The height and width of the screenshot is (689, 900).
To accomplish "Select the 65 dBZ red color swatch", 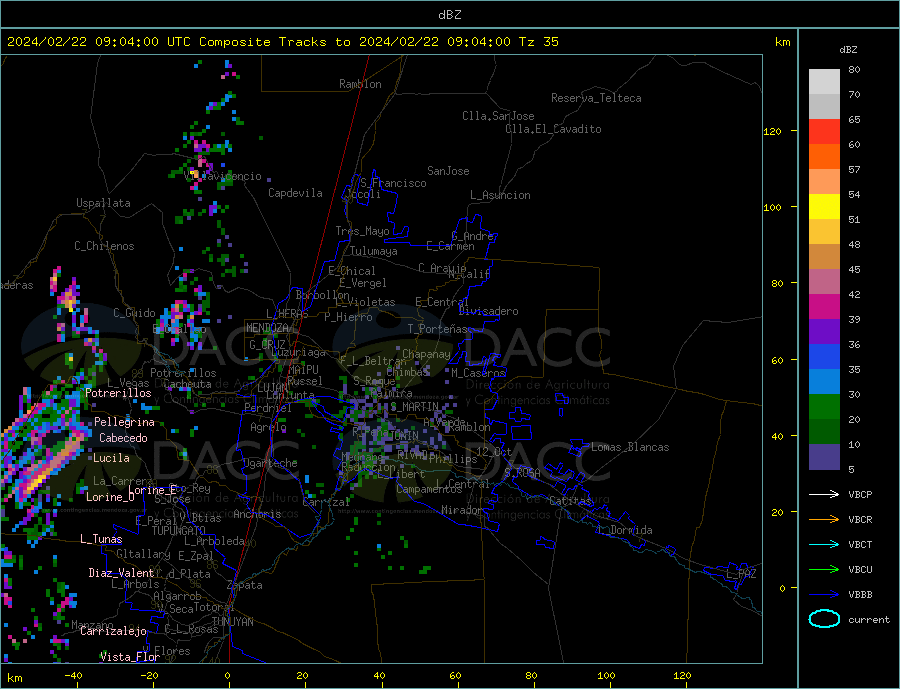I will point(824,131).
